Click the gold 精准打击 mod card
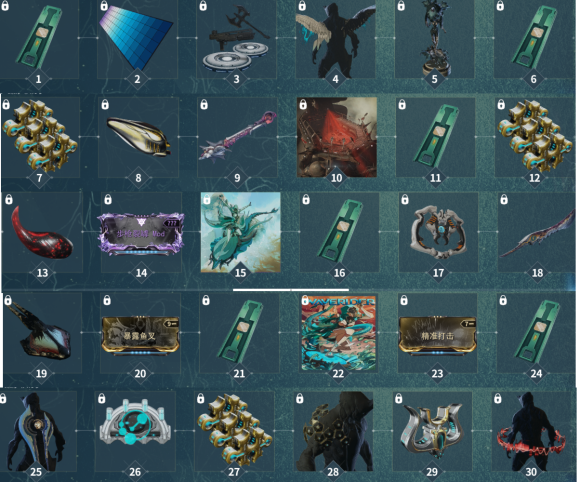The image size is (580, 482). 438,335
